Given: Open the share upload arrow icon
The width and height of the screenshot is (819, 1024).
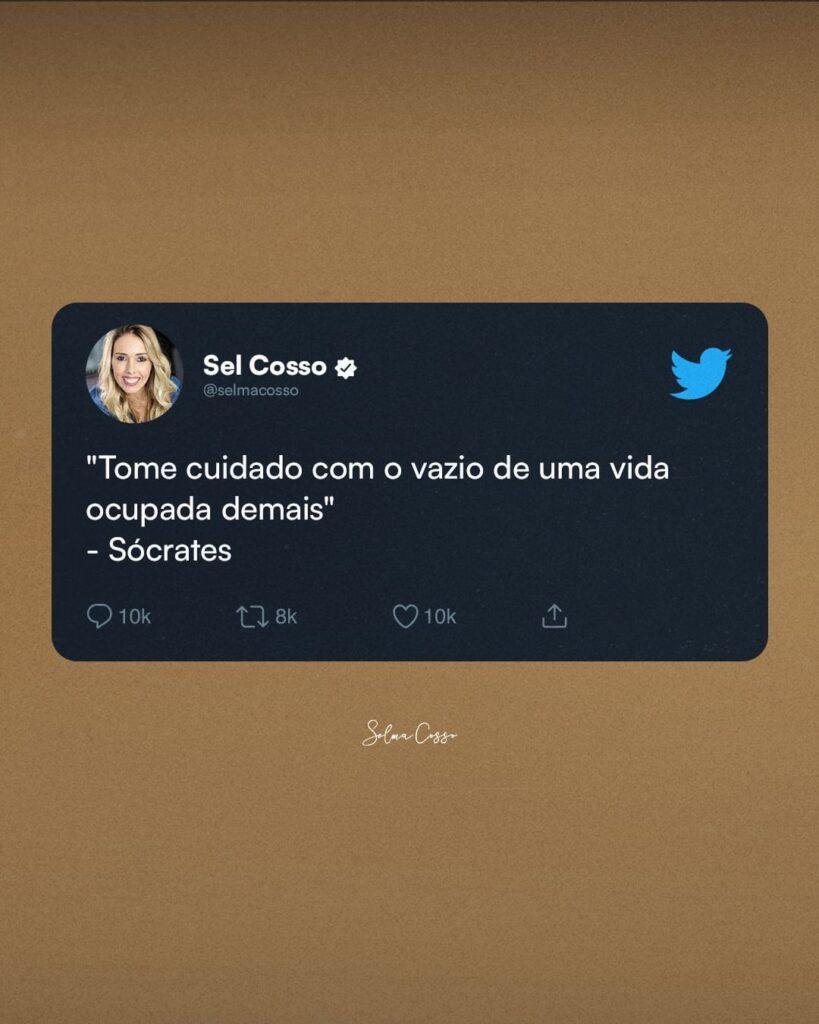Looking at the screenshot, I should tap(554, 616).
